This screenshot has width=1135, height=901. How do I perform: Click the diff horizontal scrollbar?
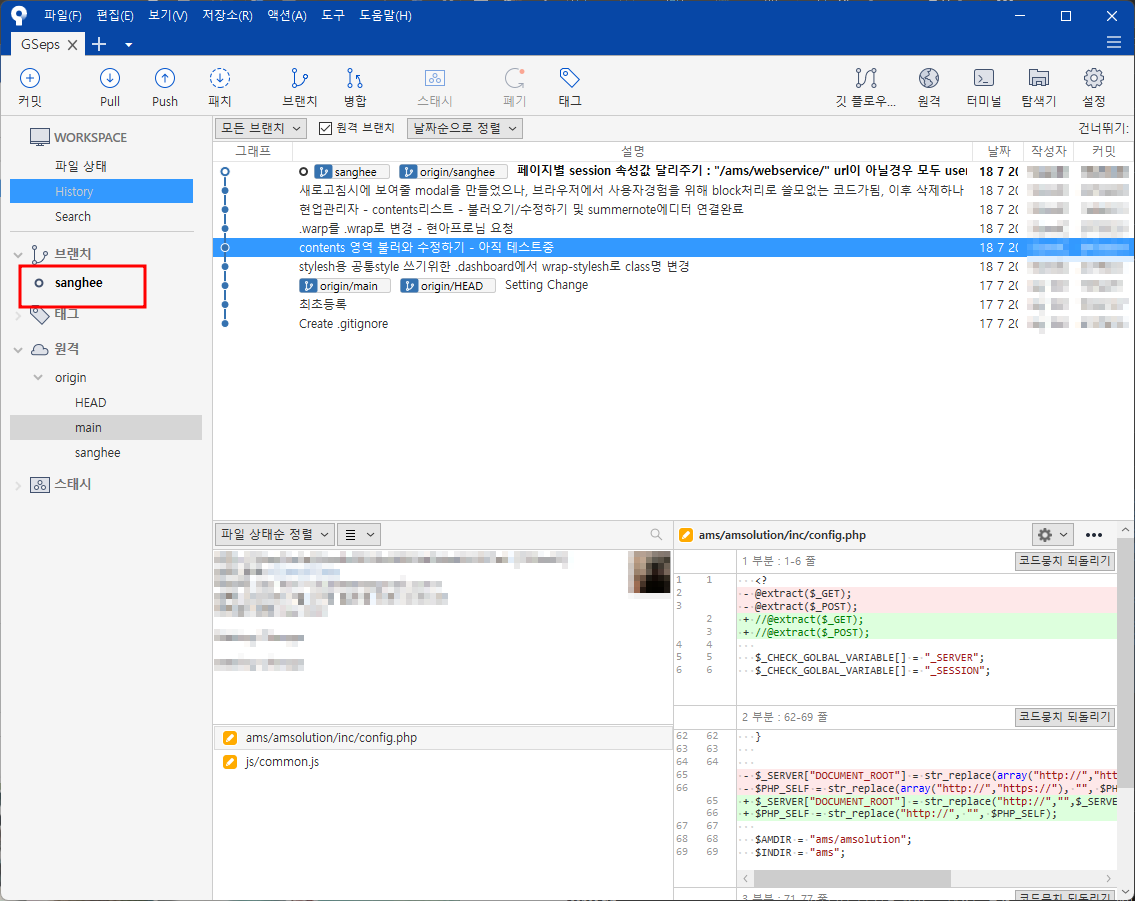[852, 878]
